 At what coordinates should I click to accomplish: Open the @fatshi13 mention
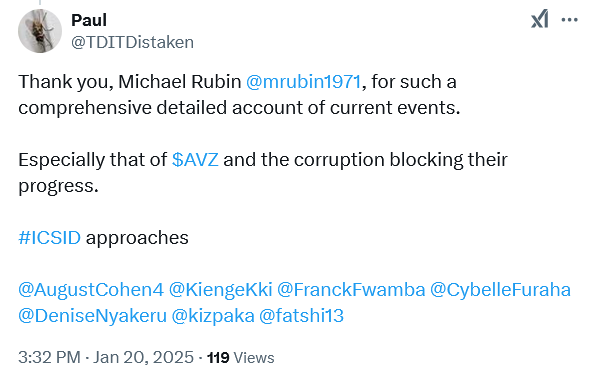click(x=301, y=316)
